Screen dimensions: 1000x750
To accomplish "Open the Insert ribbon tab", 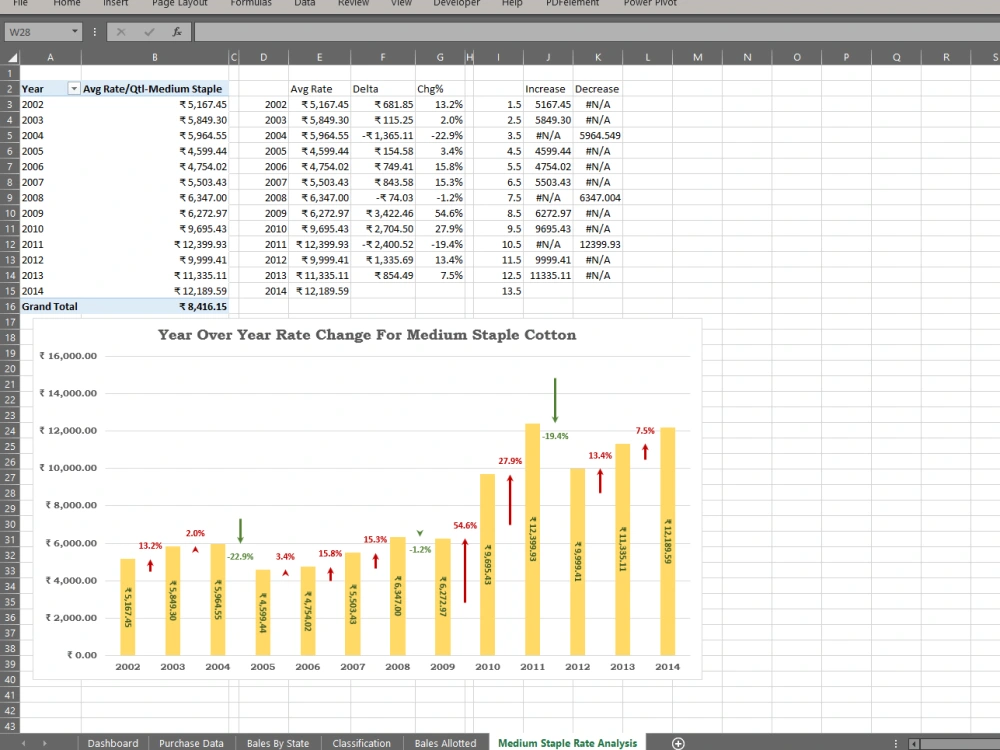I will (115, 3).
